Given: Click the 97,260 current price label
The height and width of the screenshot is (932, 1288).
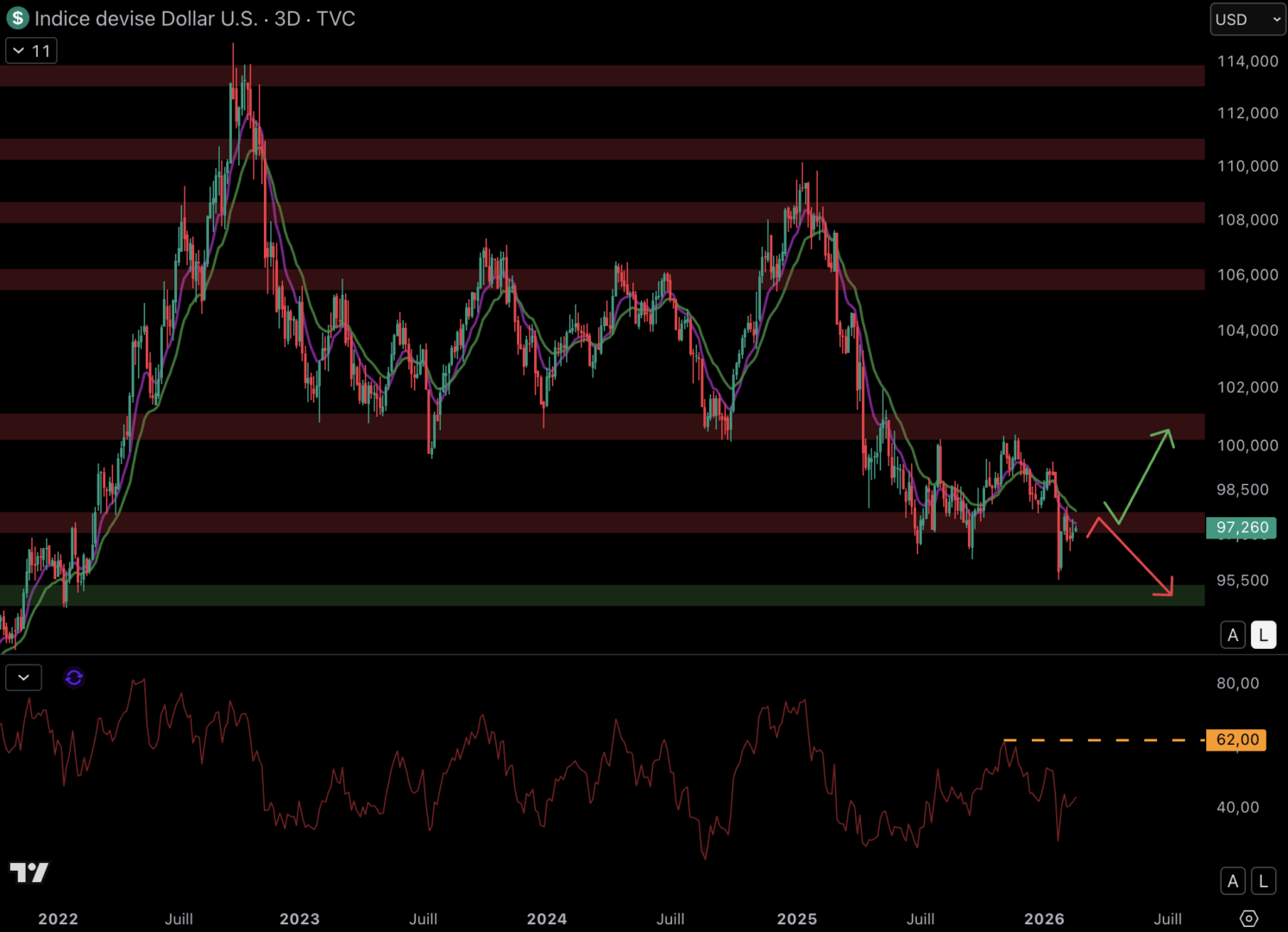Looking at the screenshot, I should [x=1241, y=527].
